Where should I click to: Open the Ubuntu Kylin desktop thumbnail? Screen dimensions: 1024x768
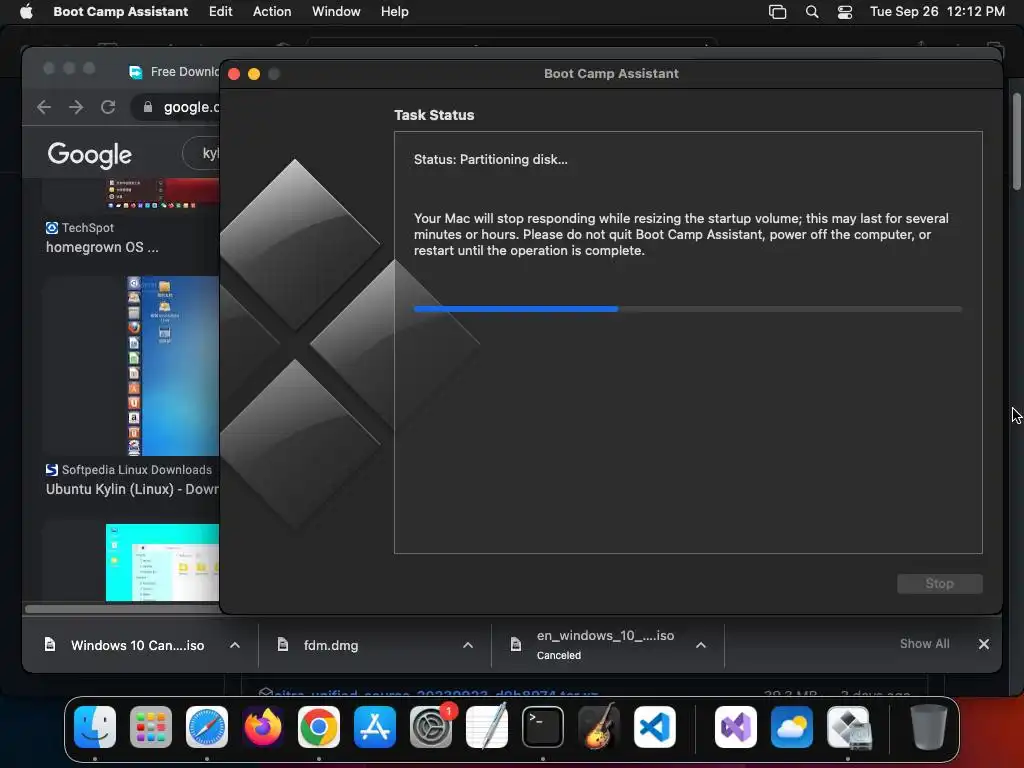(x=172, y=366)
